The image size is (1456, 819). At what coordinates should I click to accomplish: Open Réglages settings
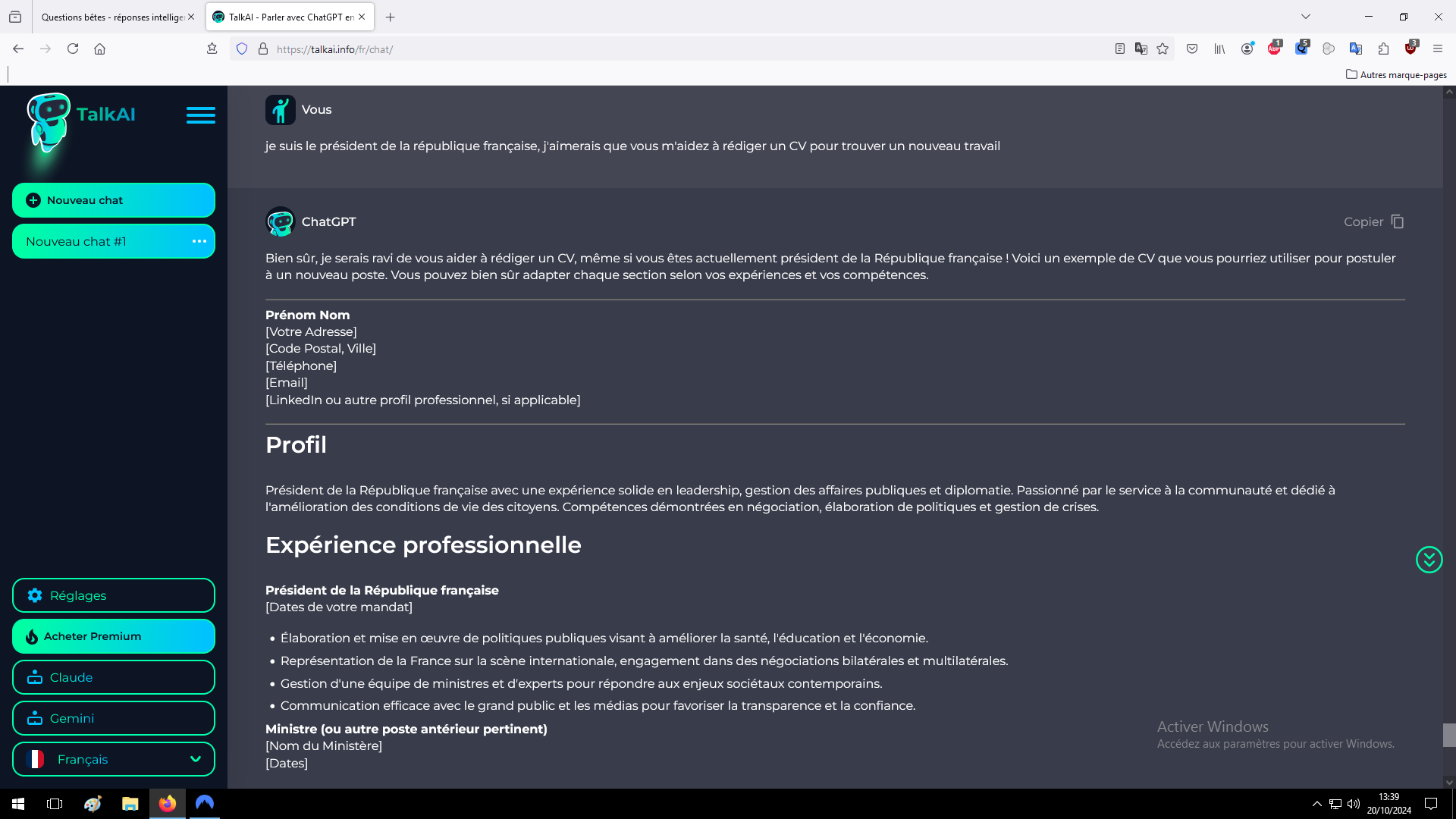click(x=114, y=595)
